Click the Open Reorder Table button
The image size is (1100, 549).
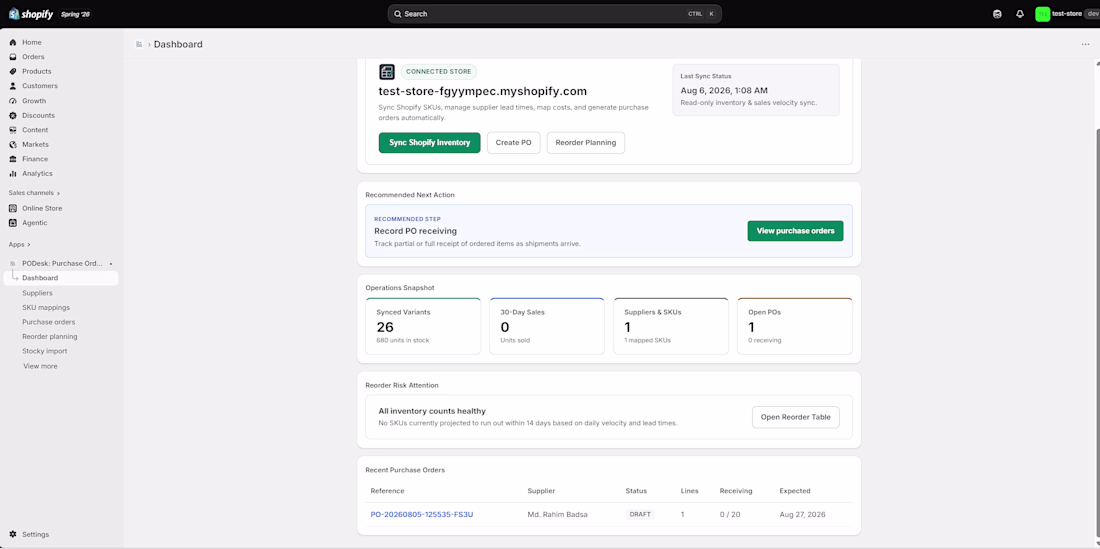(x=796, y=417)
